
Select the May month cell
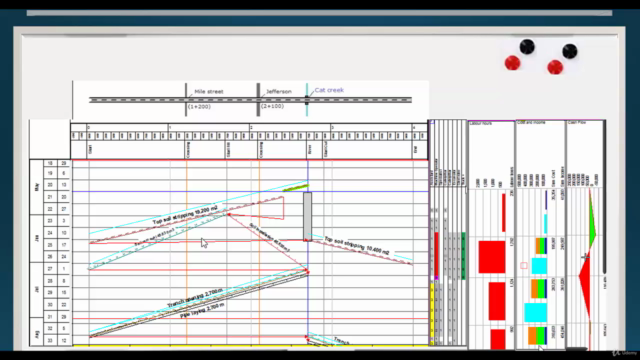click(x=37, y=187)
